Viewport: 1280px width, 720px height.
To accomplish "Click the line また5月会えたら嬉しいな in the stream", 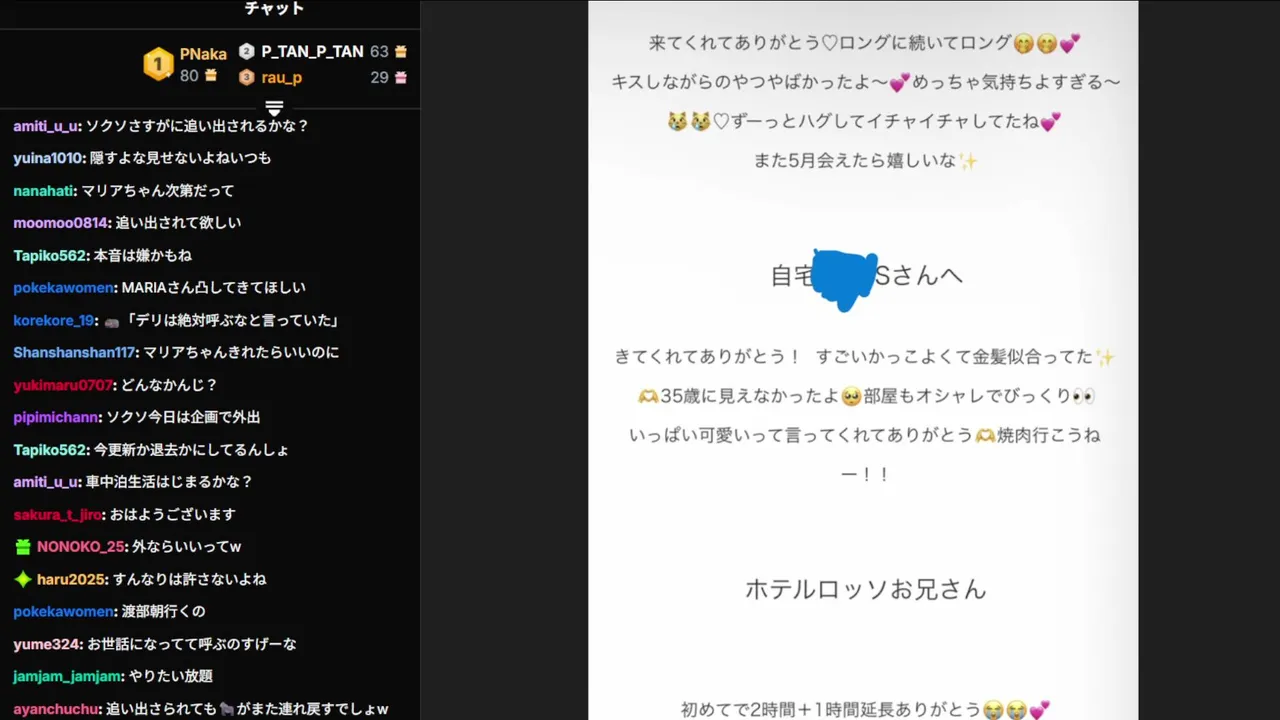I will tap(865, 160).
